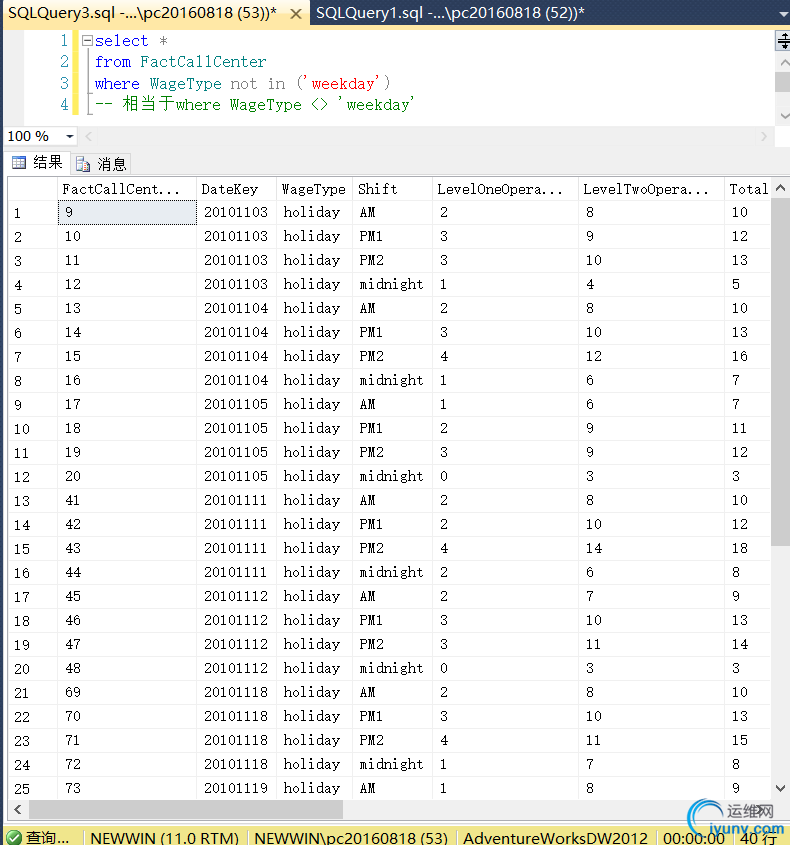Click the FactCallCent... column header
Image resolution: width=790 pixels, height=845 pixels.
(x=127, y=189)
